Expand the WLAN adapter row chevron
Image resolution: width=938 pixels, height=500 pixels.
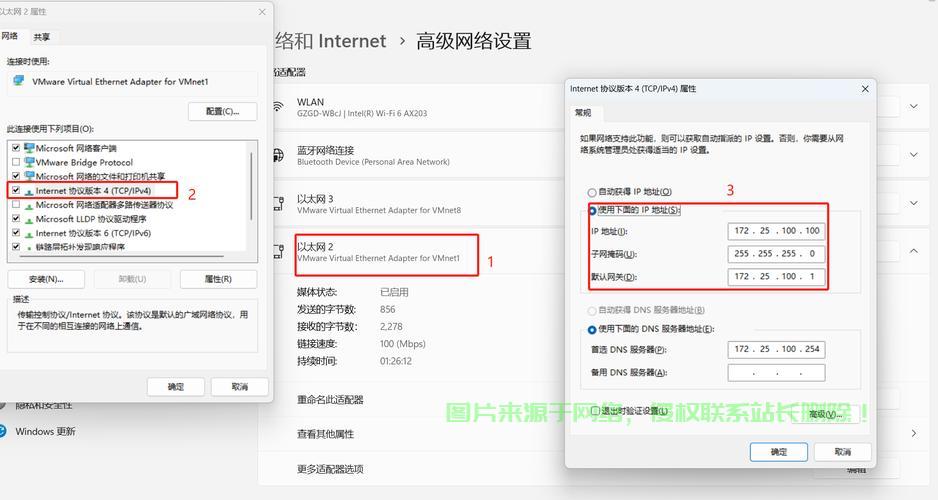(914, 106)
